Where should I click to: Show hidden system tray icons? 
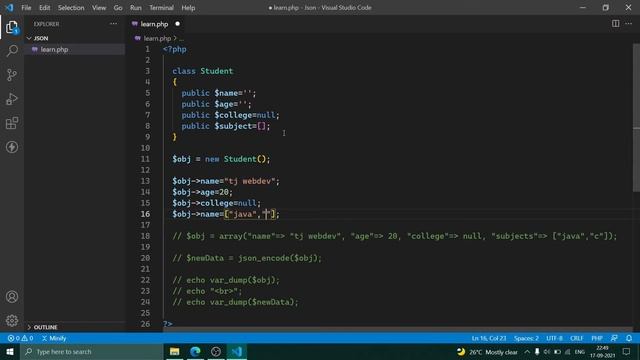527,352
